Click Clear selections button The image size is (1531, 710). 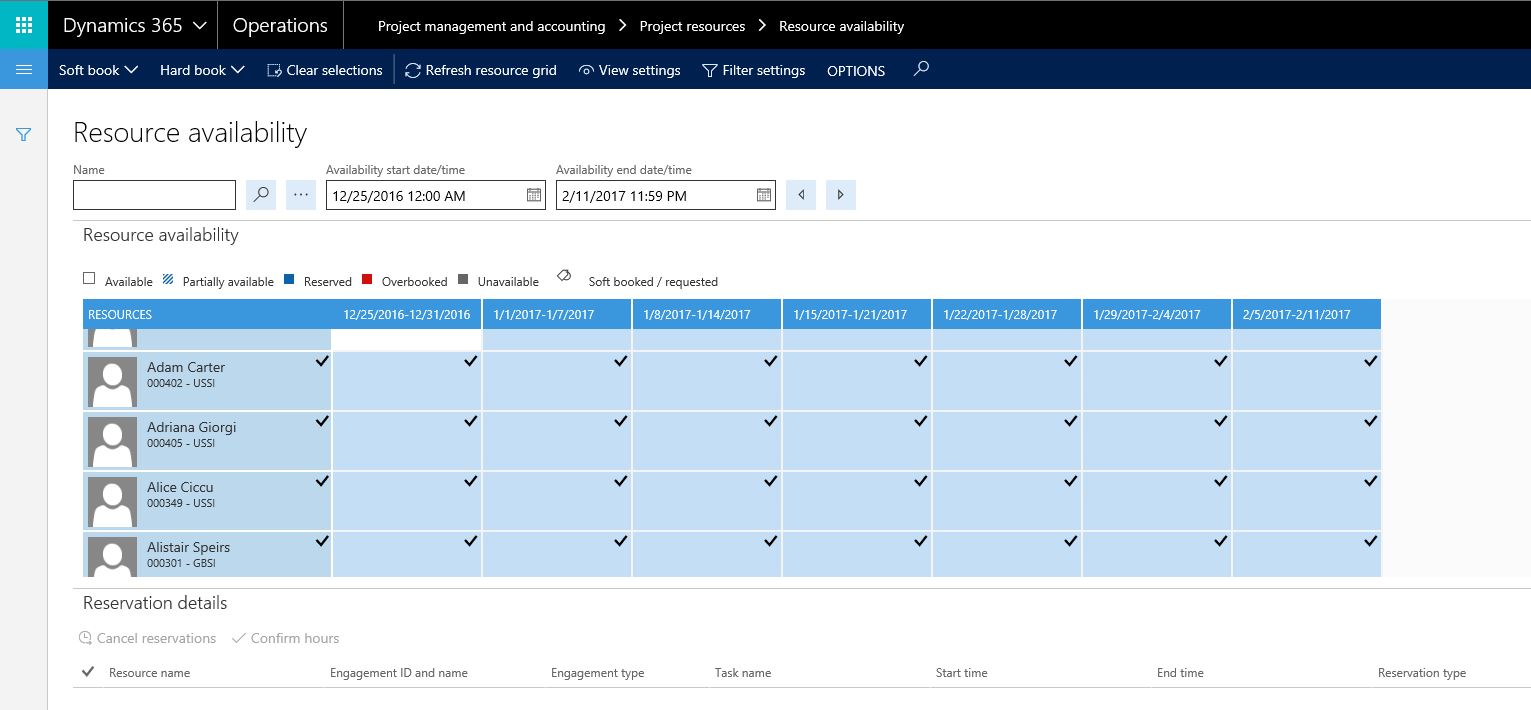pos(325,70)
